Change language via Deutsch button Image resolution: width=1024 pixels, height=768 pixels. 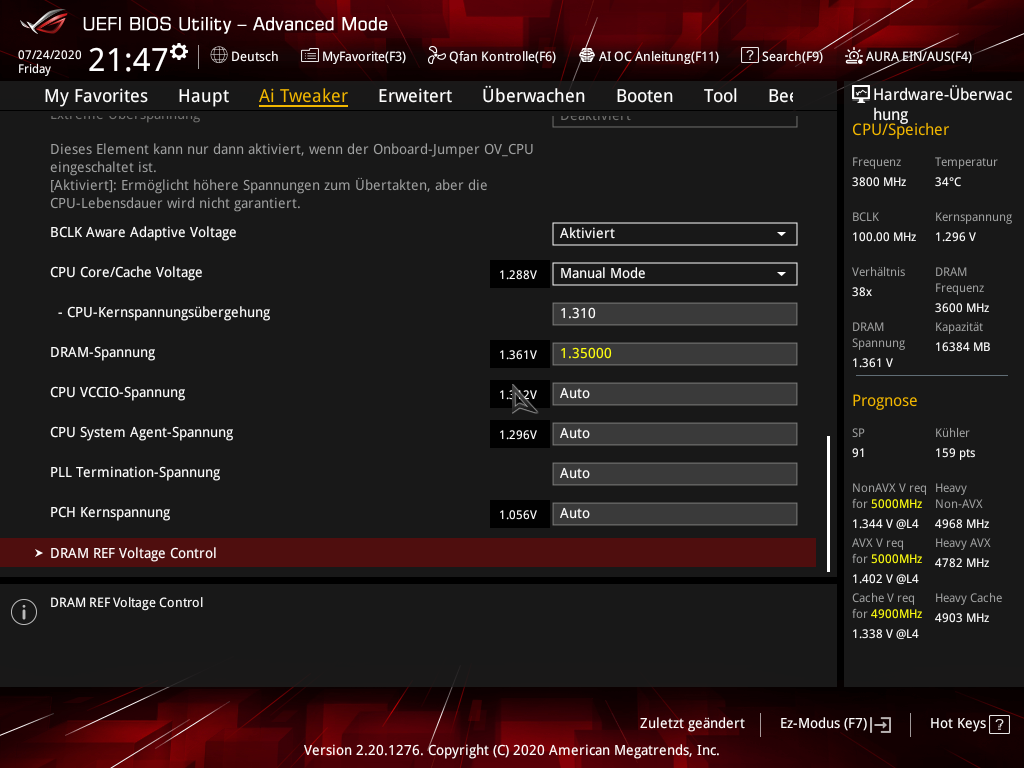(244, 56)
